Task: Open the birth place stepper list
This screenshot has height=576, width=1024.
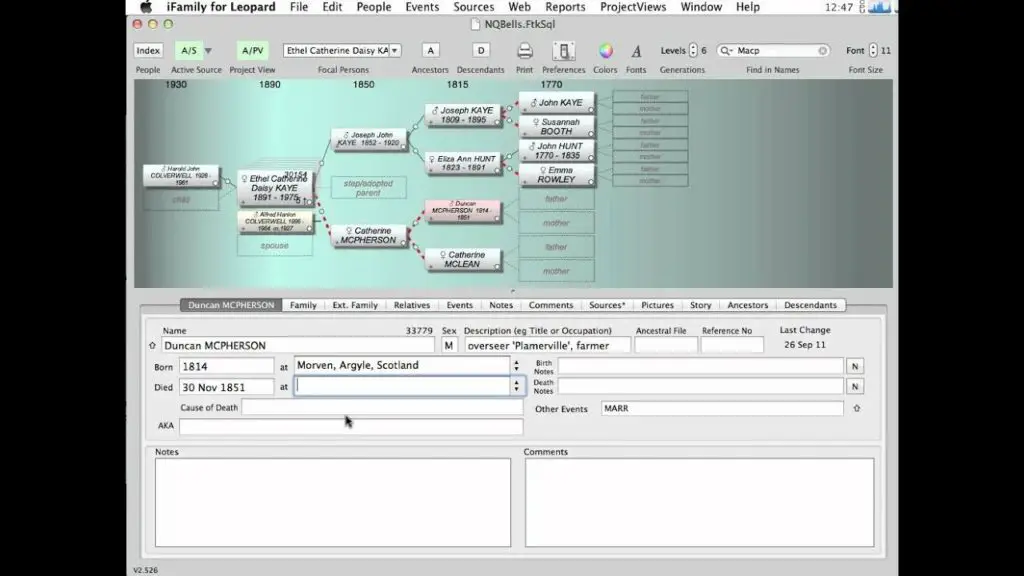Action: 517,366
